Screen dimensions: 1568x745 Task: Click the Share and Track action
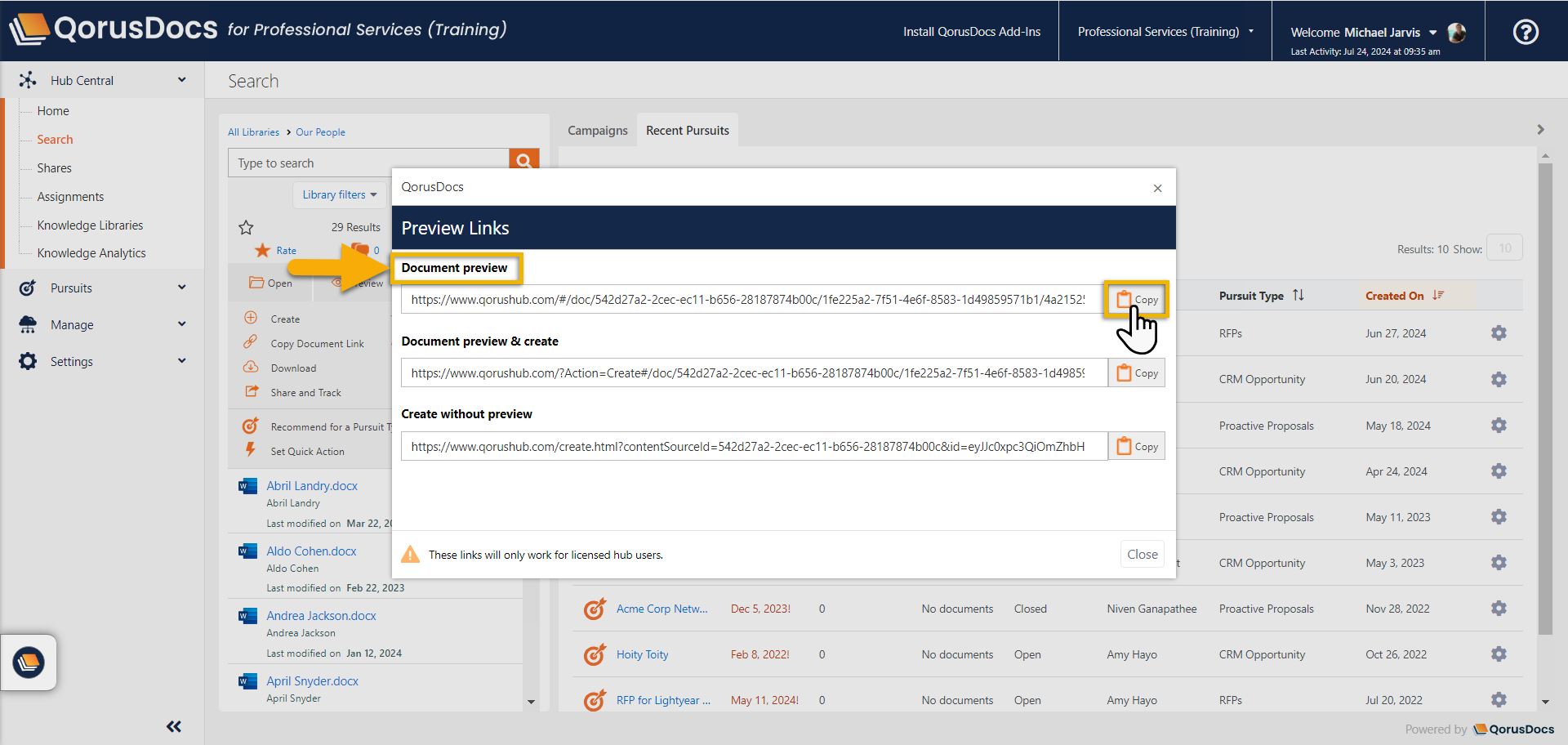point(305,393)
